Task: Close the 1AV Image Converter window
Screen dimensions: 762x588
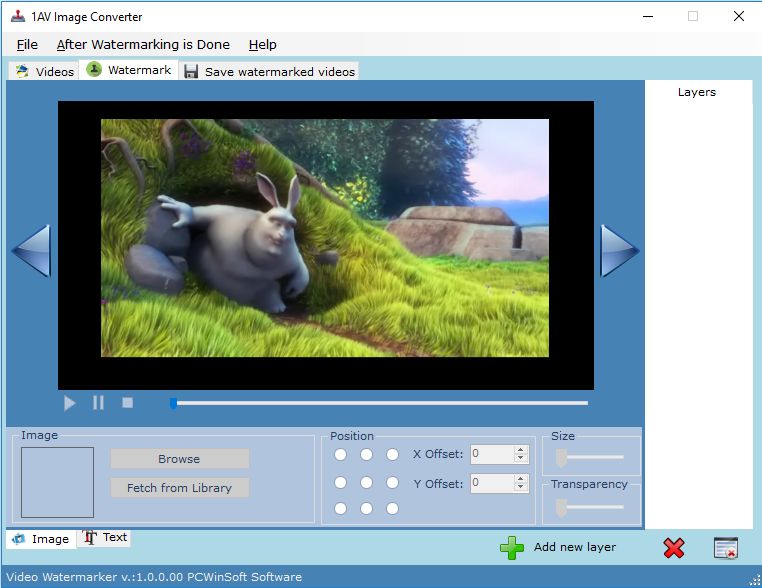Action: point(739,16)
